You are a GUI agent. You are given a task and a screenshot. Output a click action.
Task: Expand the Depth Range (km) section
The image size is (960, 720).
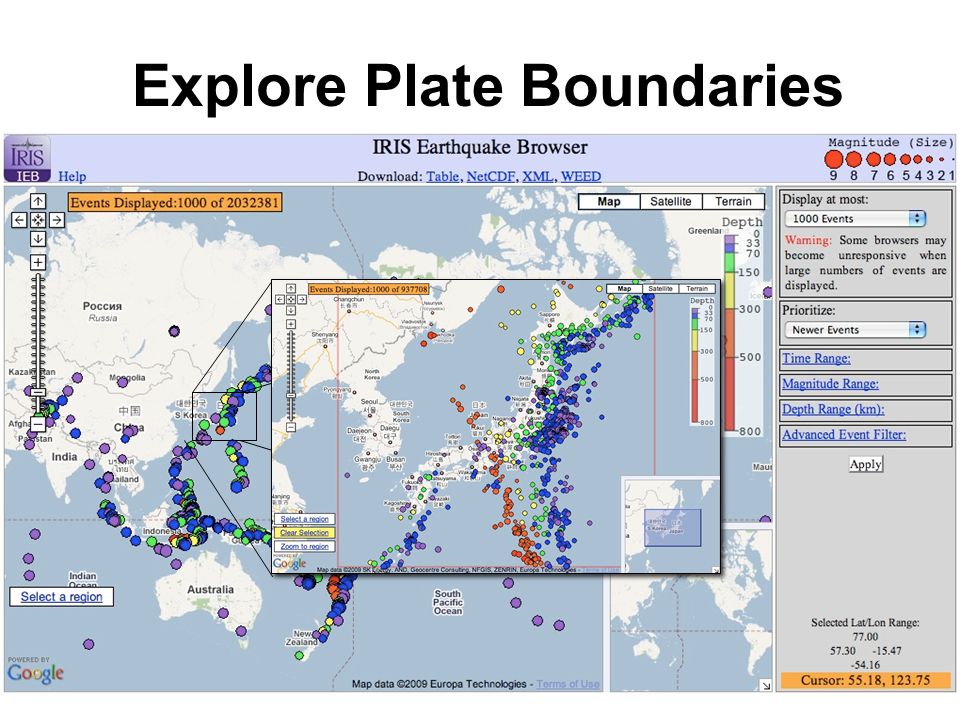[x=833, y=409]
